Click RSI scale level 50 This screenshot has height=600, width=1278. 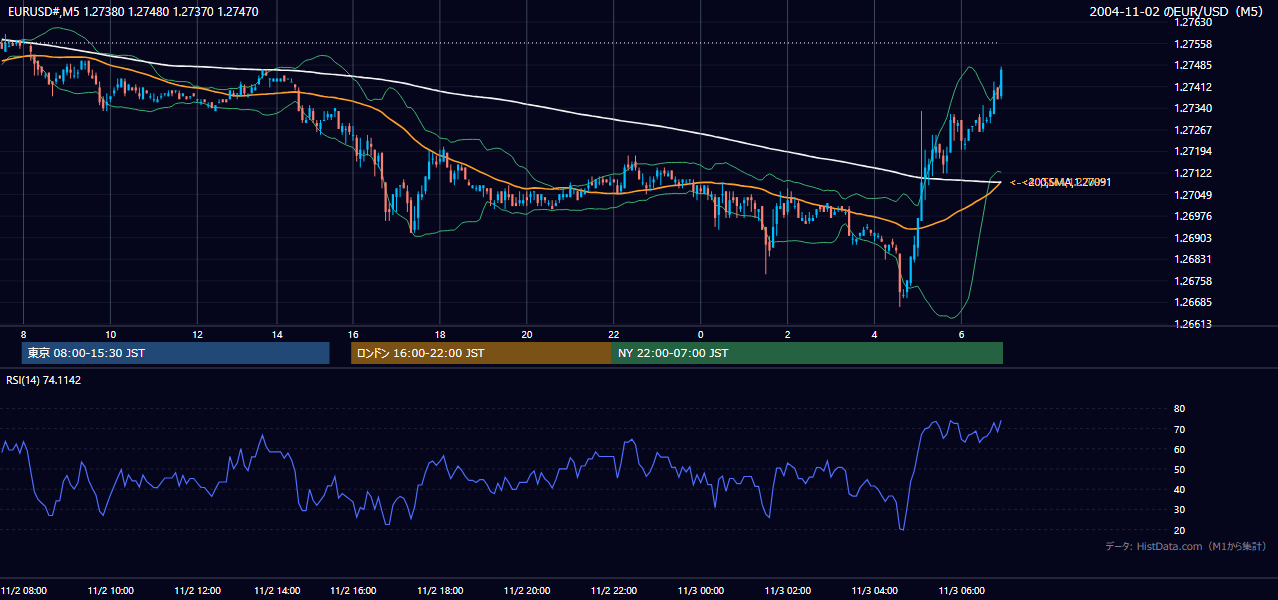coord(1179,469)
